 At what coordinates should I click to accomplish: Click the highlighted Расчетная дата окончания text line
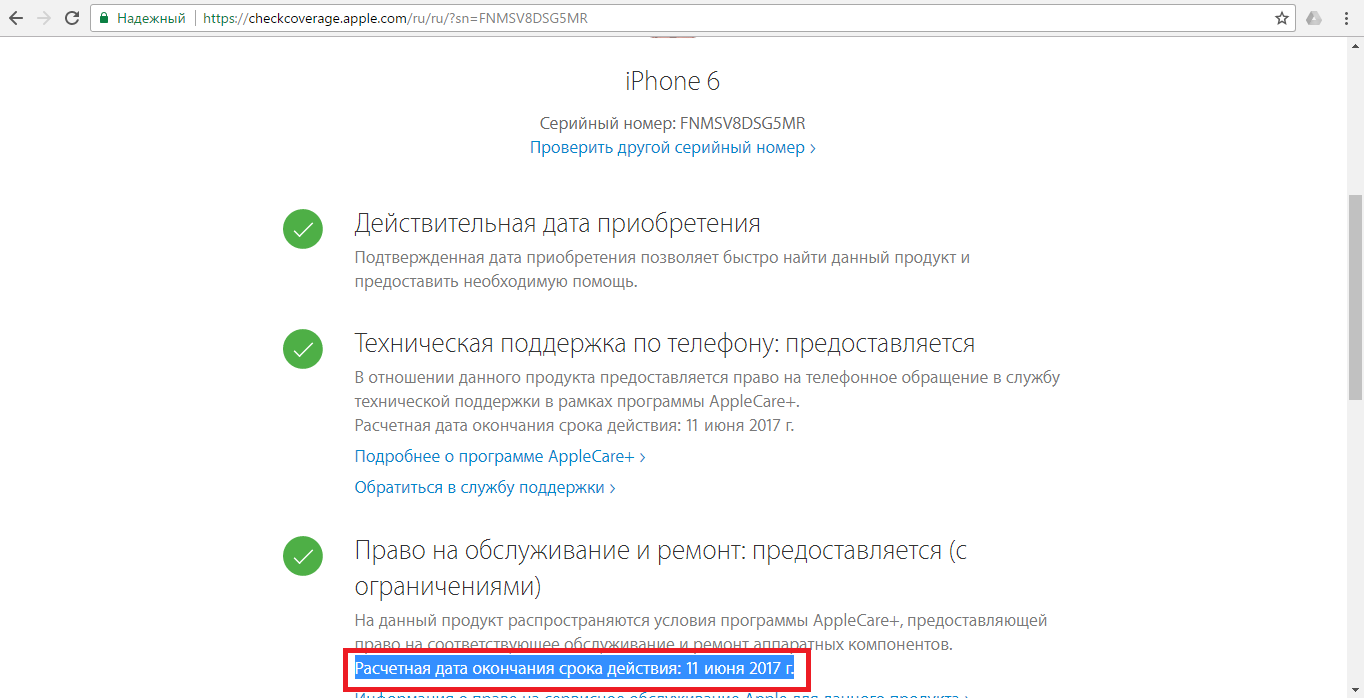(x=574, y=668)
